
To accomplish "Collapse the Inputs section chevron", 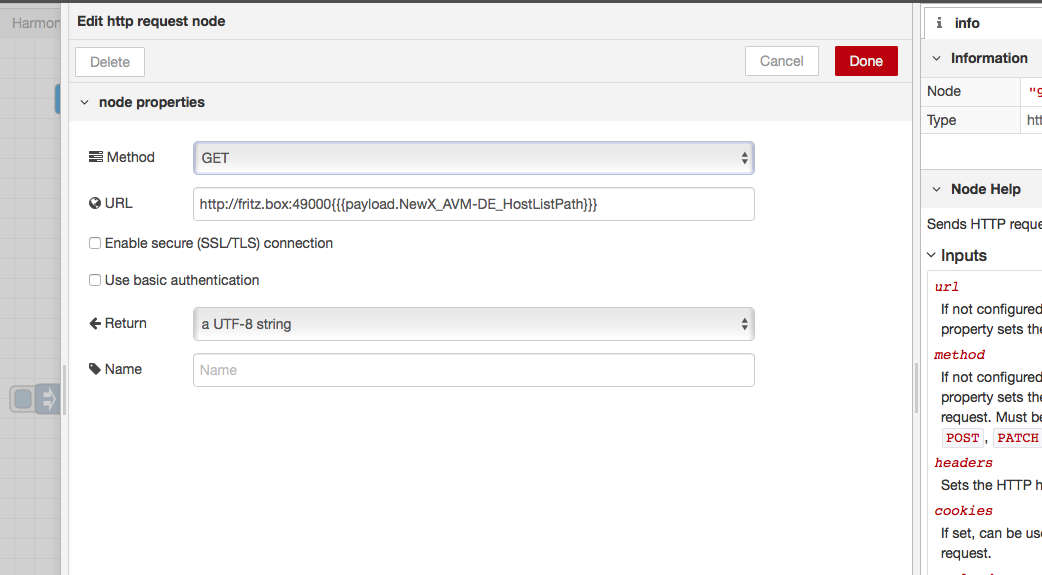I will click(x=931, y=255).
